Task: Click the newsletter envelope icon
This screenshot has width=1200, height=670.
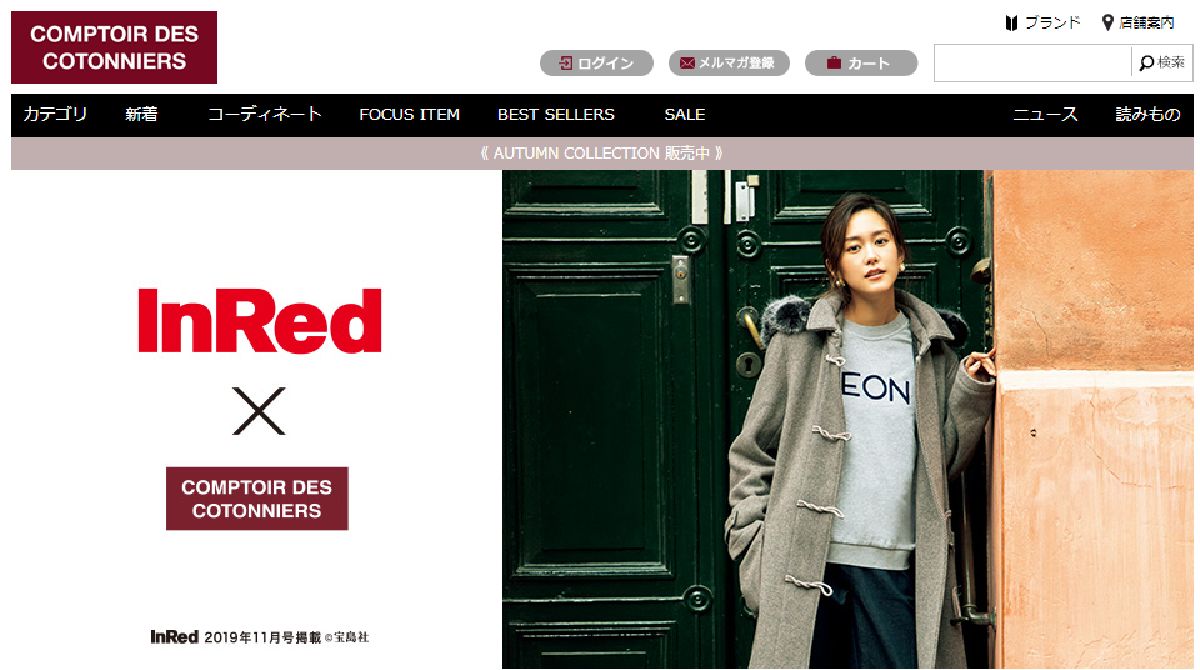Action: (687, 63)
